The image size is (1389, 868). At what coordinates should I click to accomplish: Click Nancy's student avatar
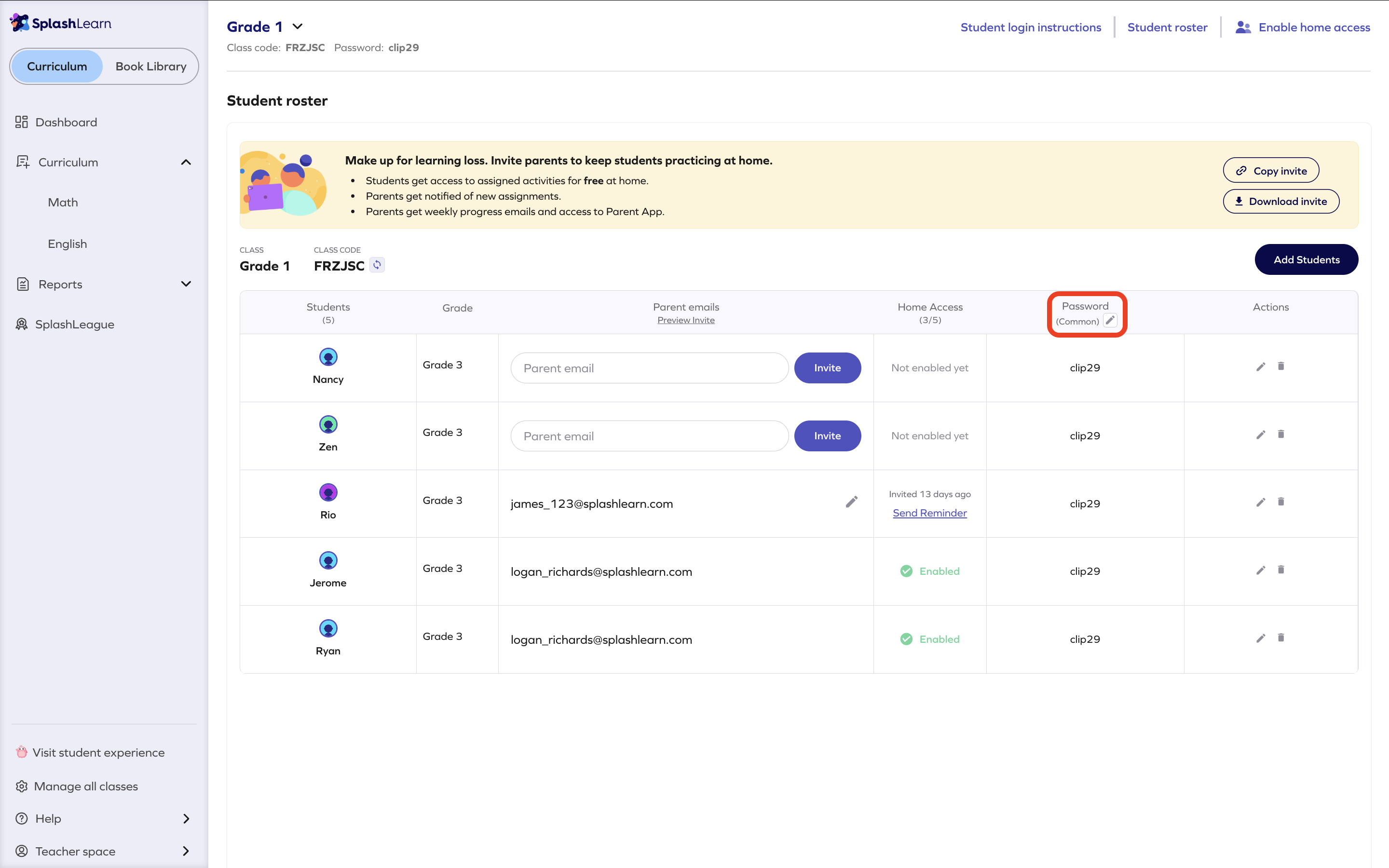coord(328,357)
